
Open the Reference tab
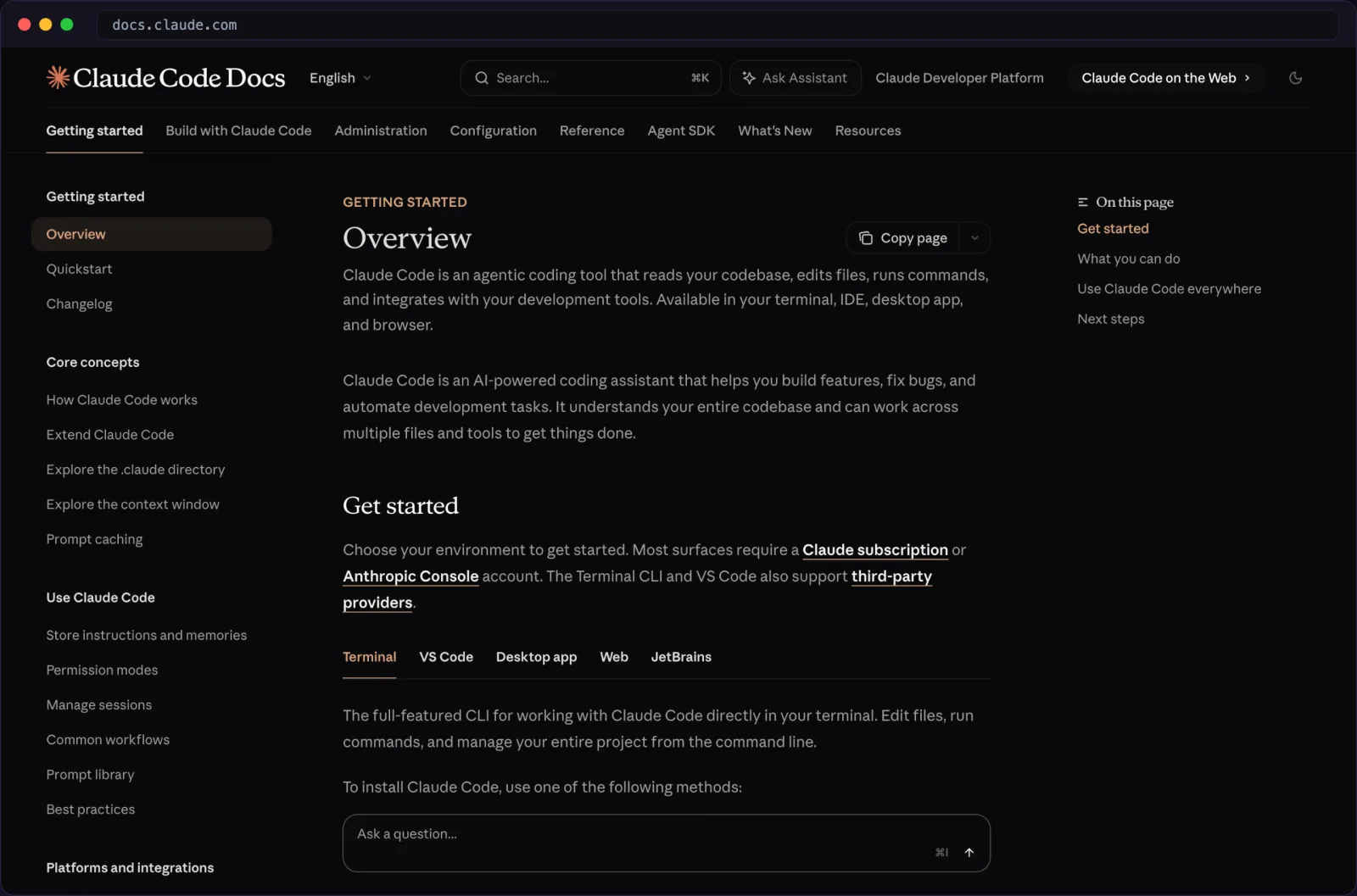point(592,131)
